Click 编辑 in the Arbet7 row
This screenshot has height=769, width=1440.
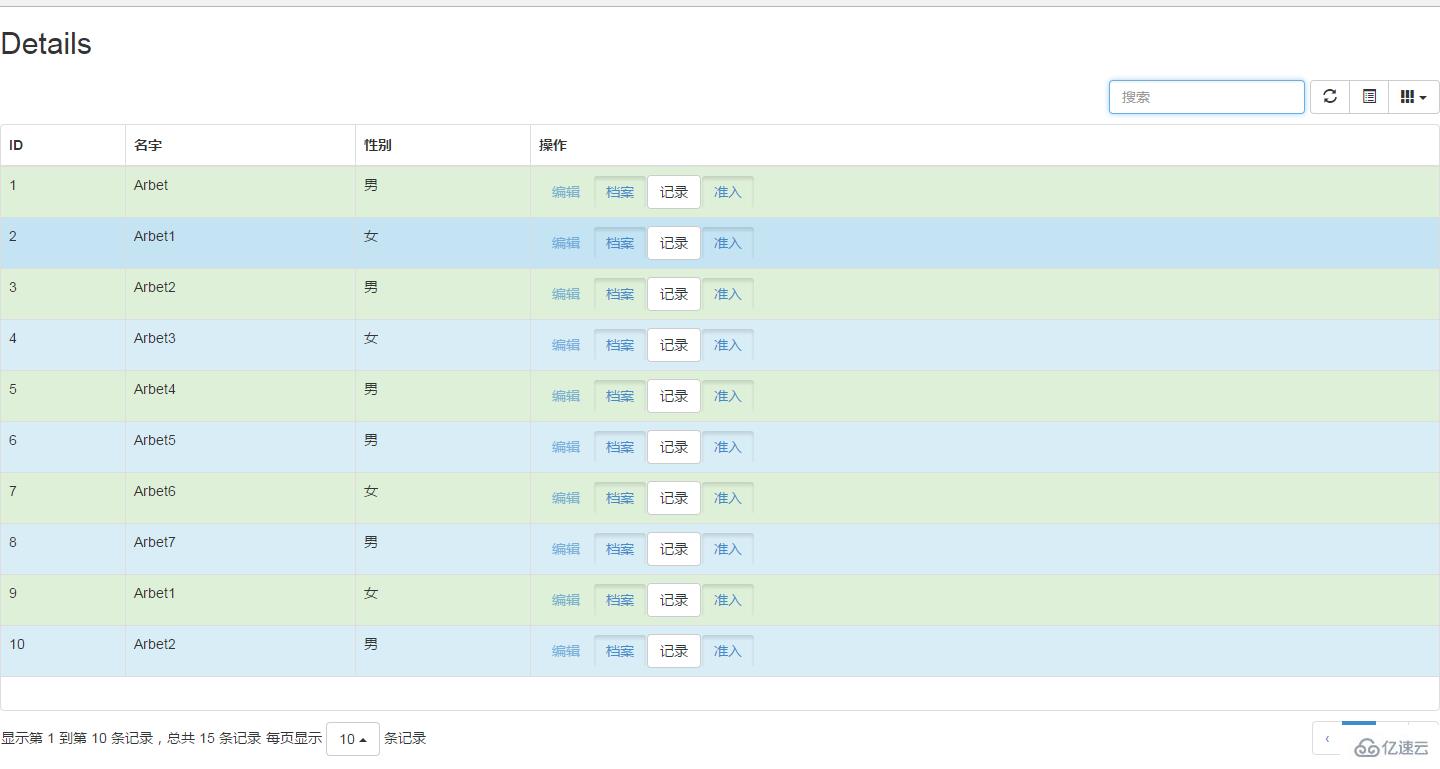coord(566,549)
